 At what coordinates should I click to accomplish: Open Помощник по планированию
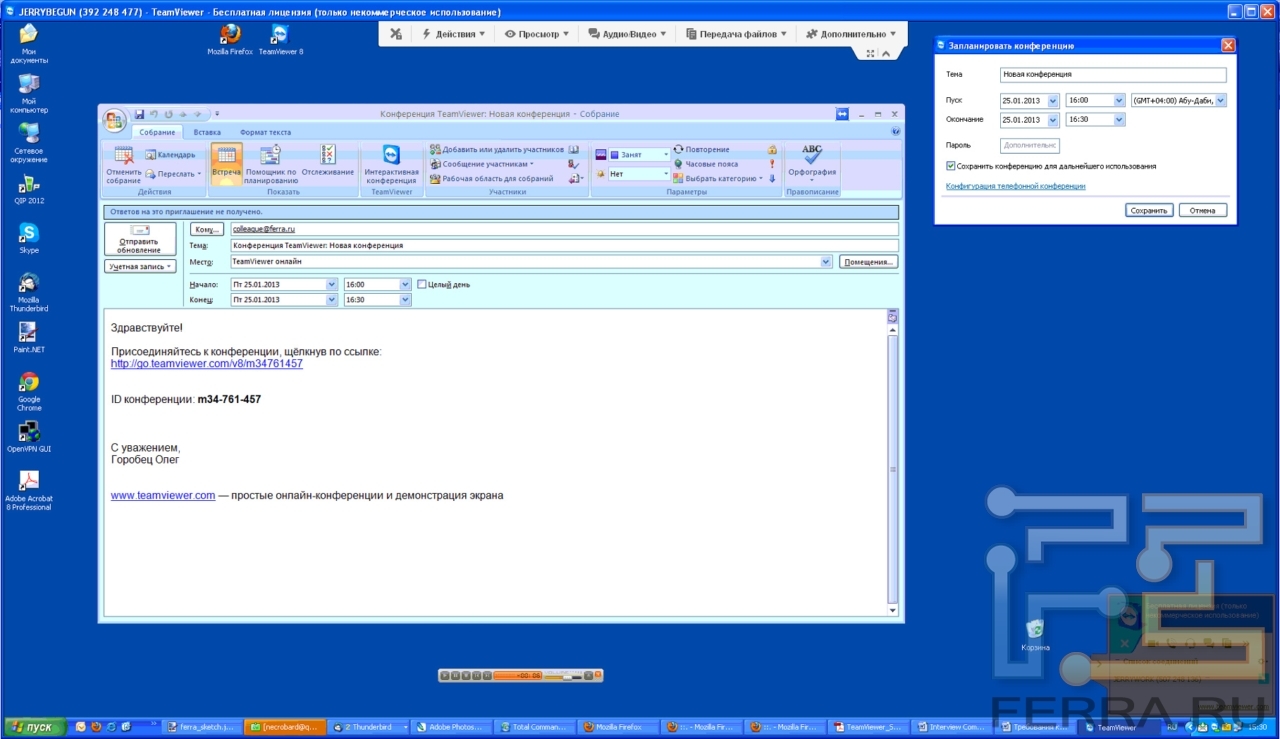[271, 164]
